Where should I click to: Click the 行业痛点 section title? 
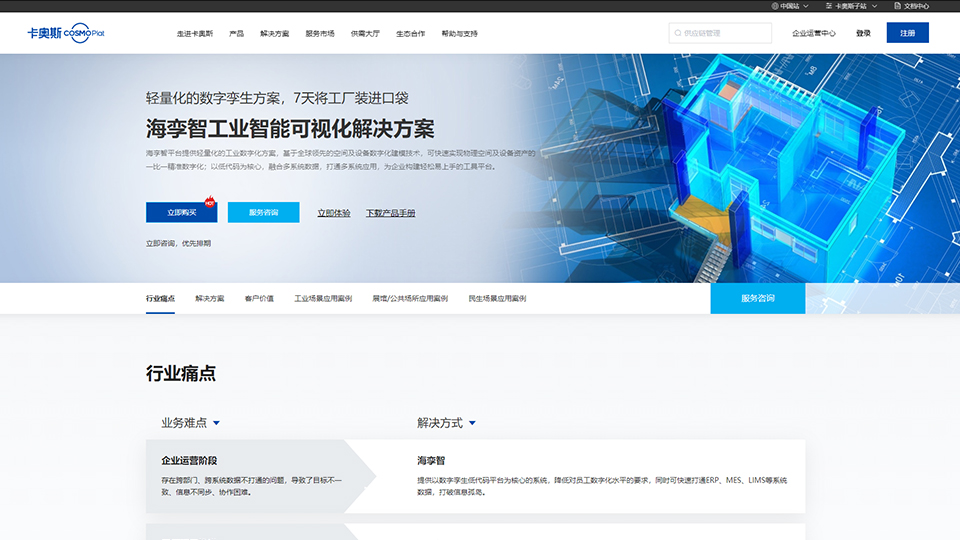click(181, 373)
